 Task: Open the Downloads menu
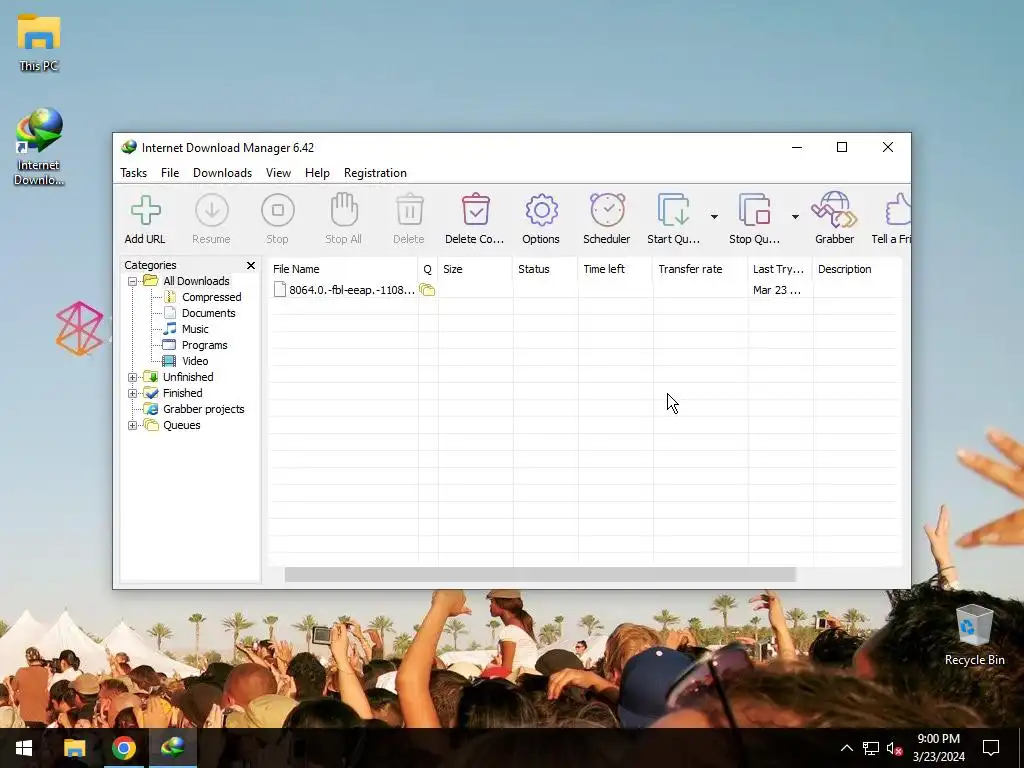(222, 173)
